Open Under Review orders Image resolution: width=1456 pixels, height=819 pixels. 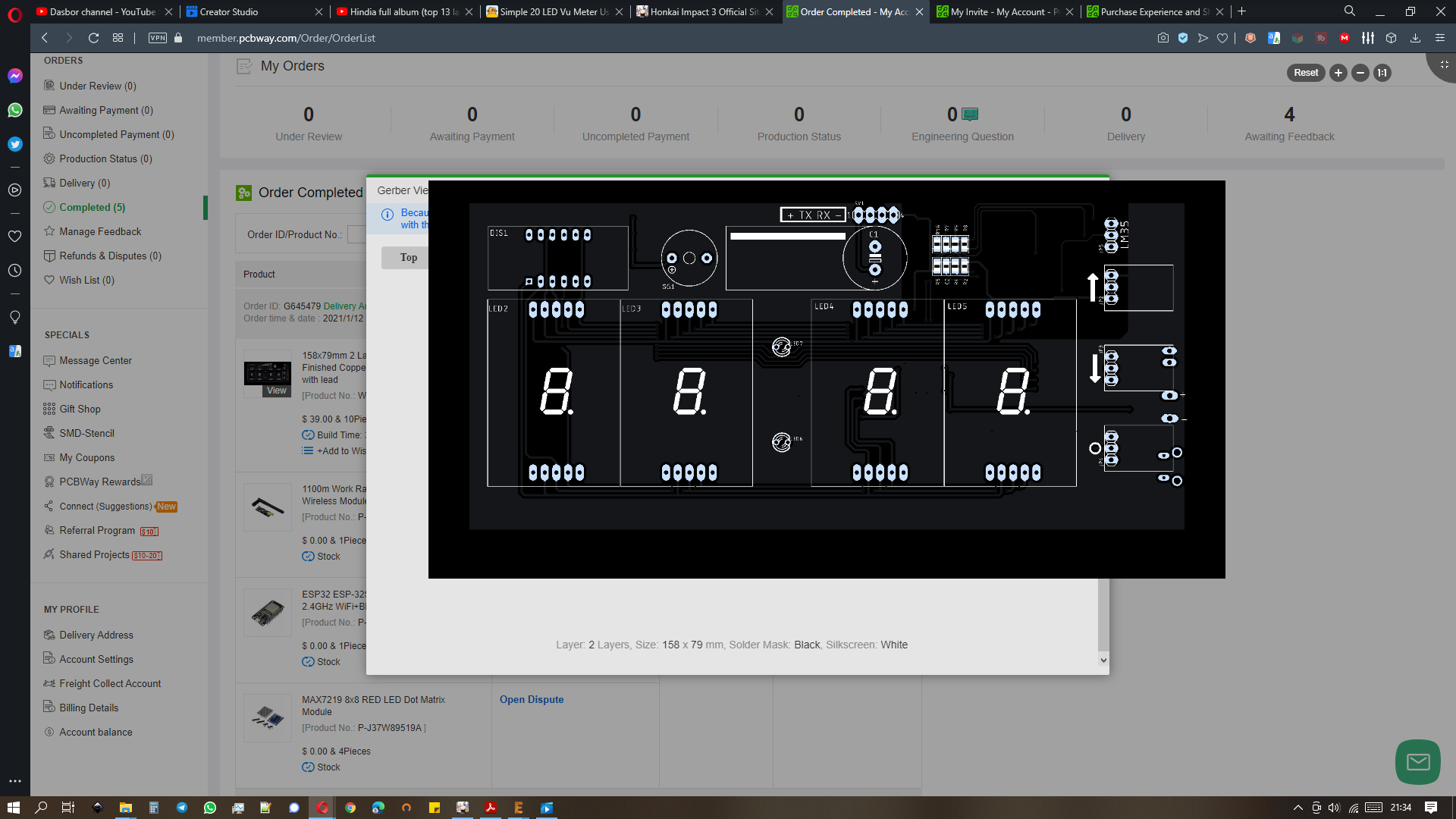[98, 86]
